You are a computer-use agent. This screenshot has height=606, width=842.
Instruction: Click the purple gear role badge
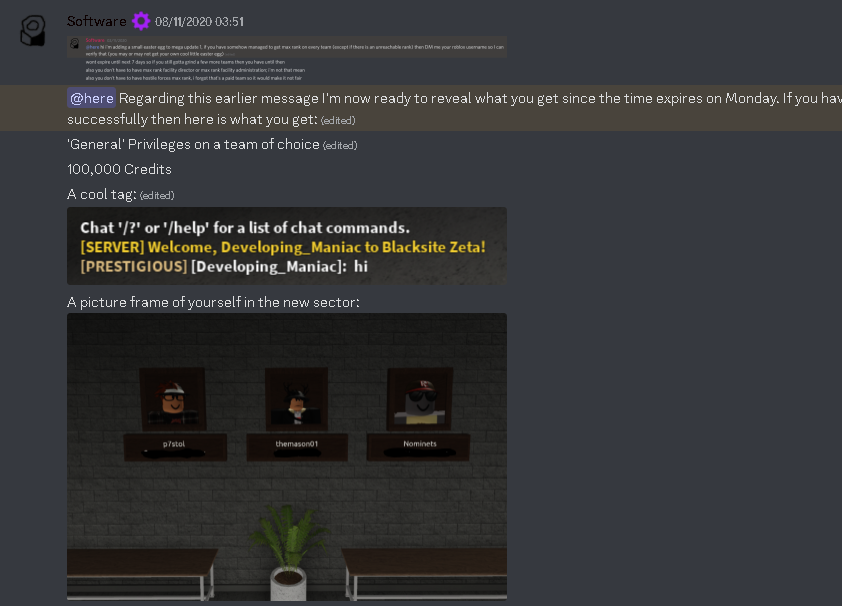[x=141, y=21]
